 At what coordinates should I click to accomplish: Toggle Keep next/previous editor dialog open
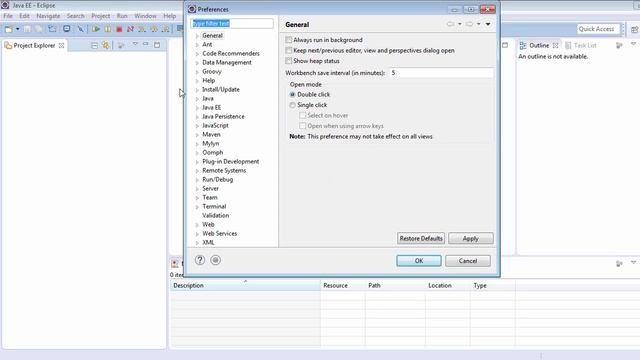click(289, 50)
